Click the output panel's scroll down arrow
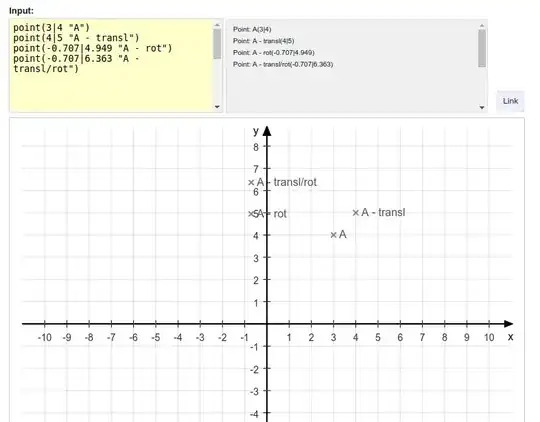The width and height of the screenshot is (540, 422). pos(482,107)
